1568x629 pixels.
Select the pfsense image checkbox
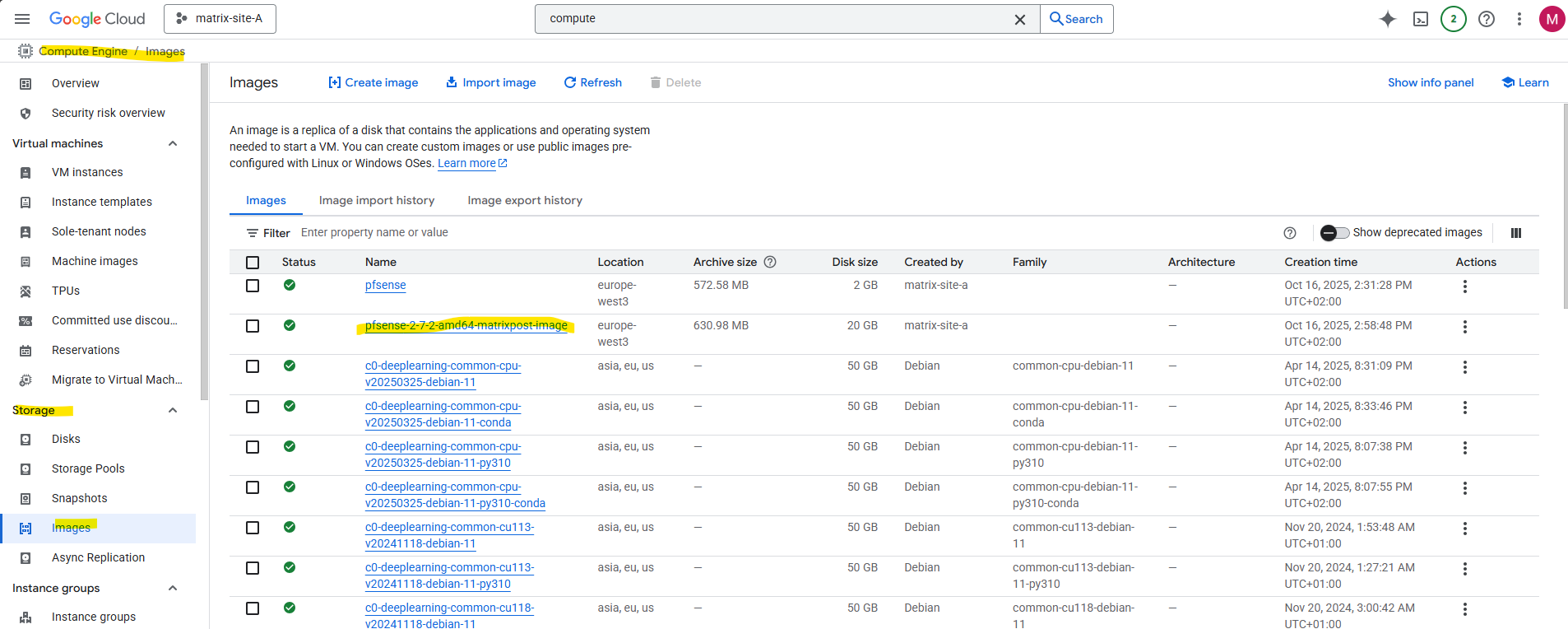click(253, 286)
